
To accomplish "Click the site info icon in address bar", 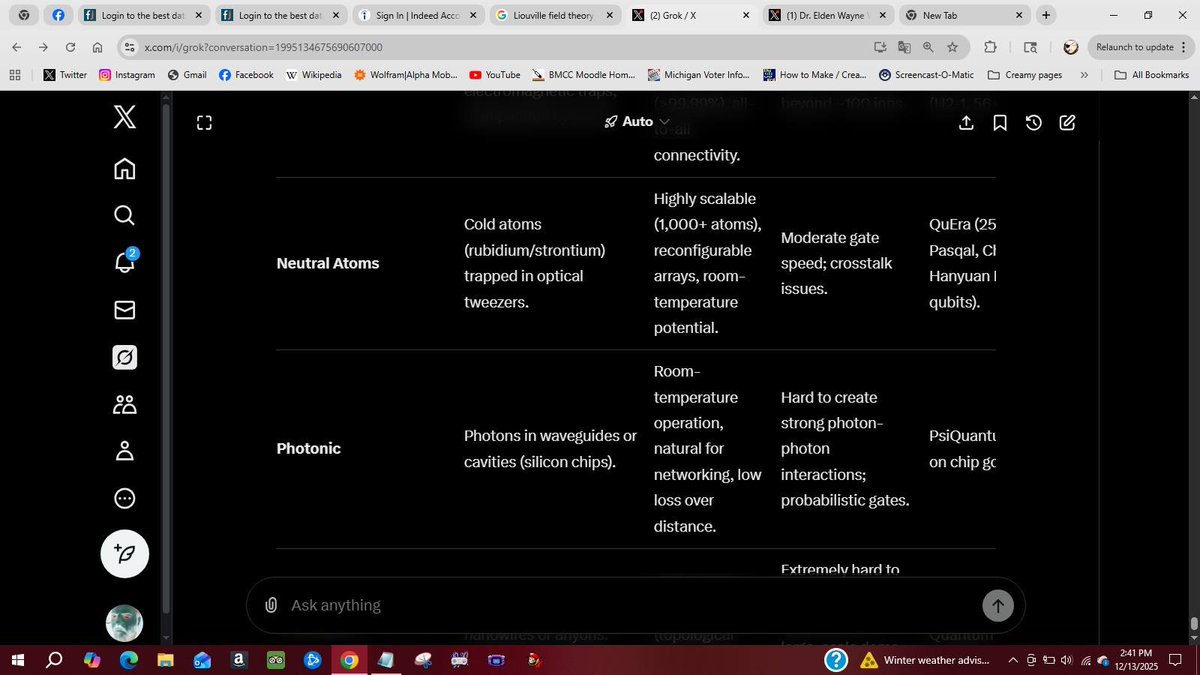I will point(128,47).
